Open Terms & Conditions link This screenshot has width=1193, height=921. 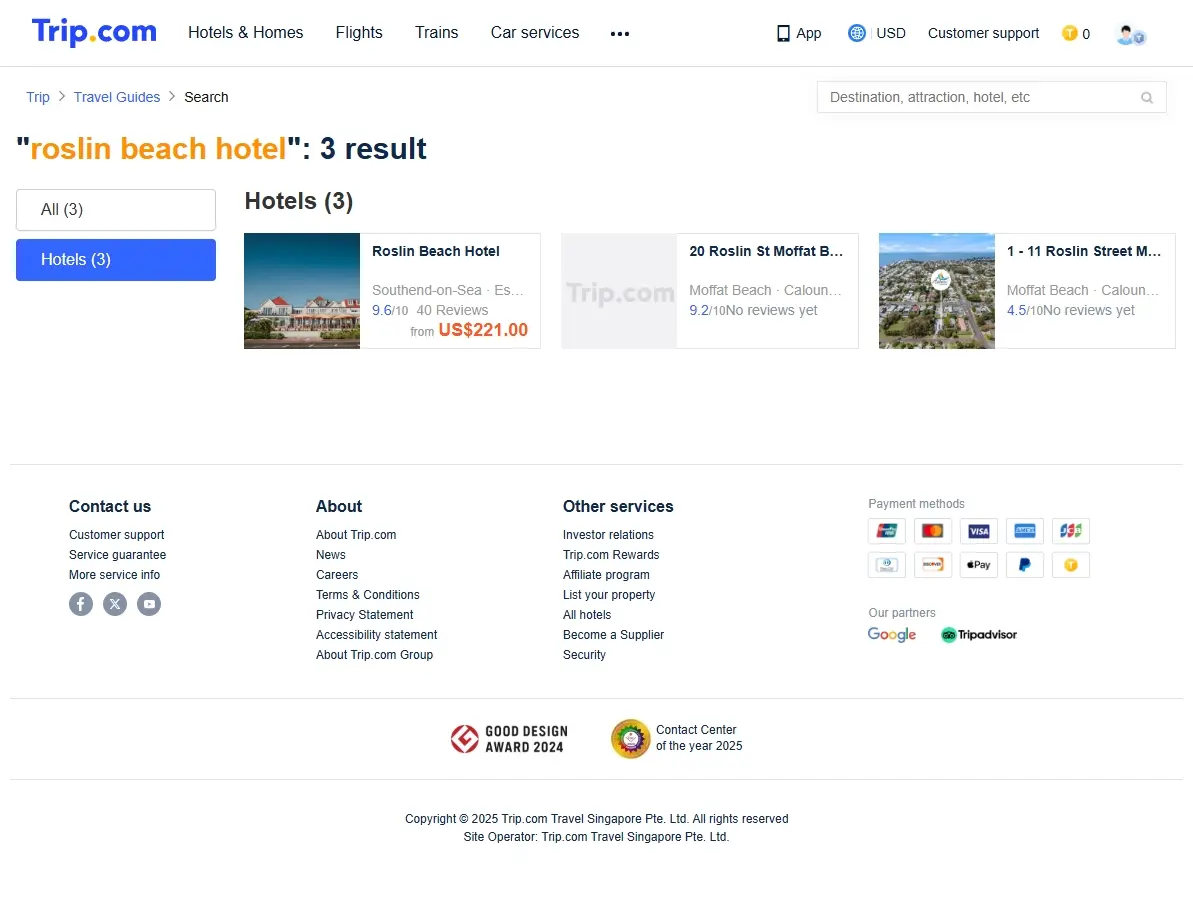click(367, 595)
